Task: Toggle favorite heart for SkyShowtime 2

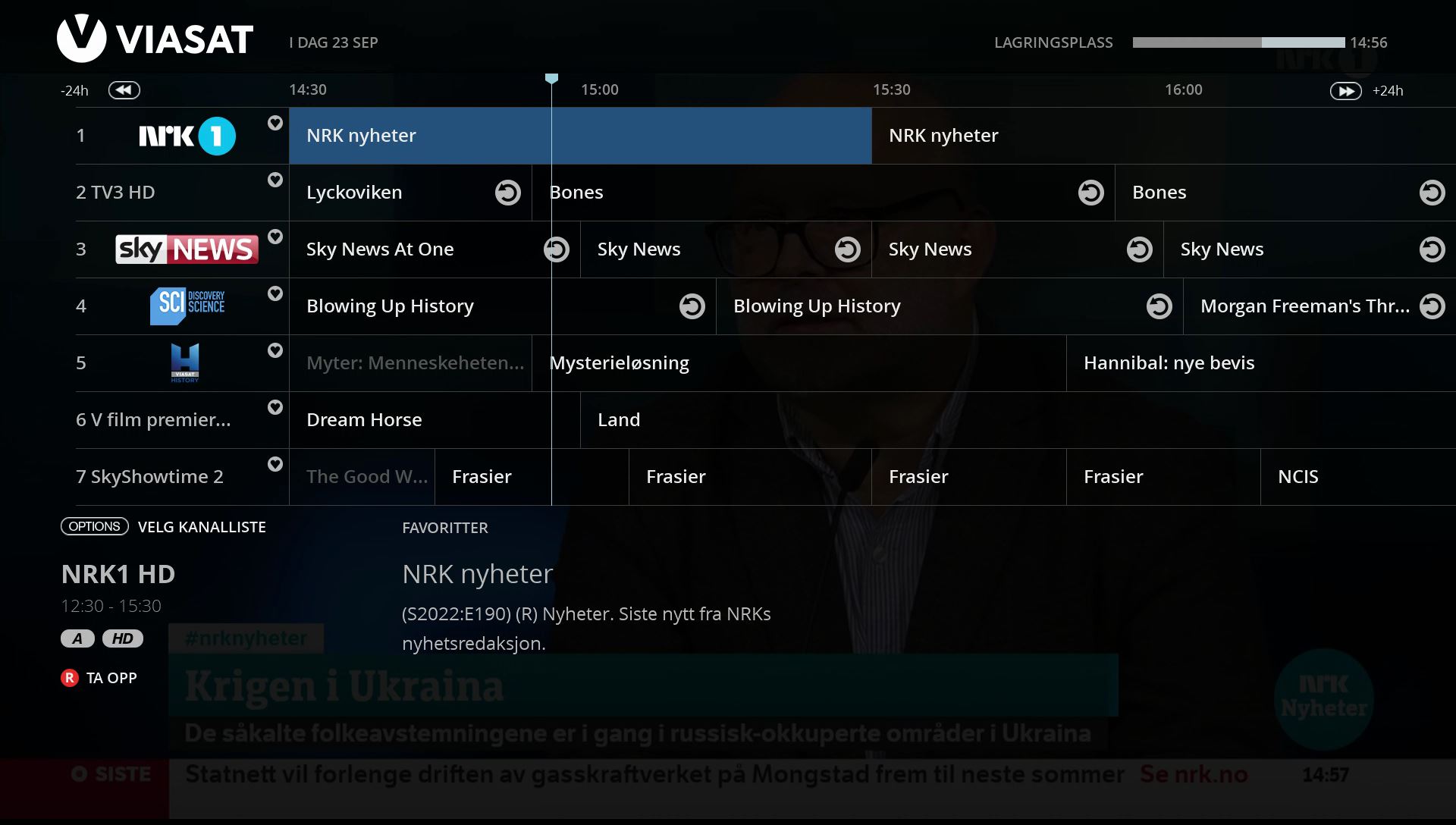Action: (x=275, y=464)
